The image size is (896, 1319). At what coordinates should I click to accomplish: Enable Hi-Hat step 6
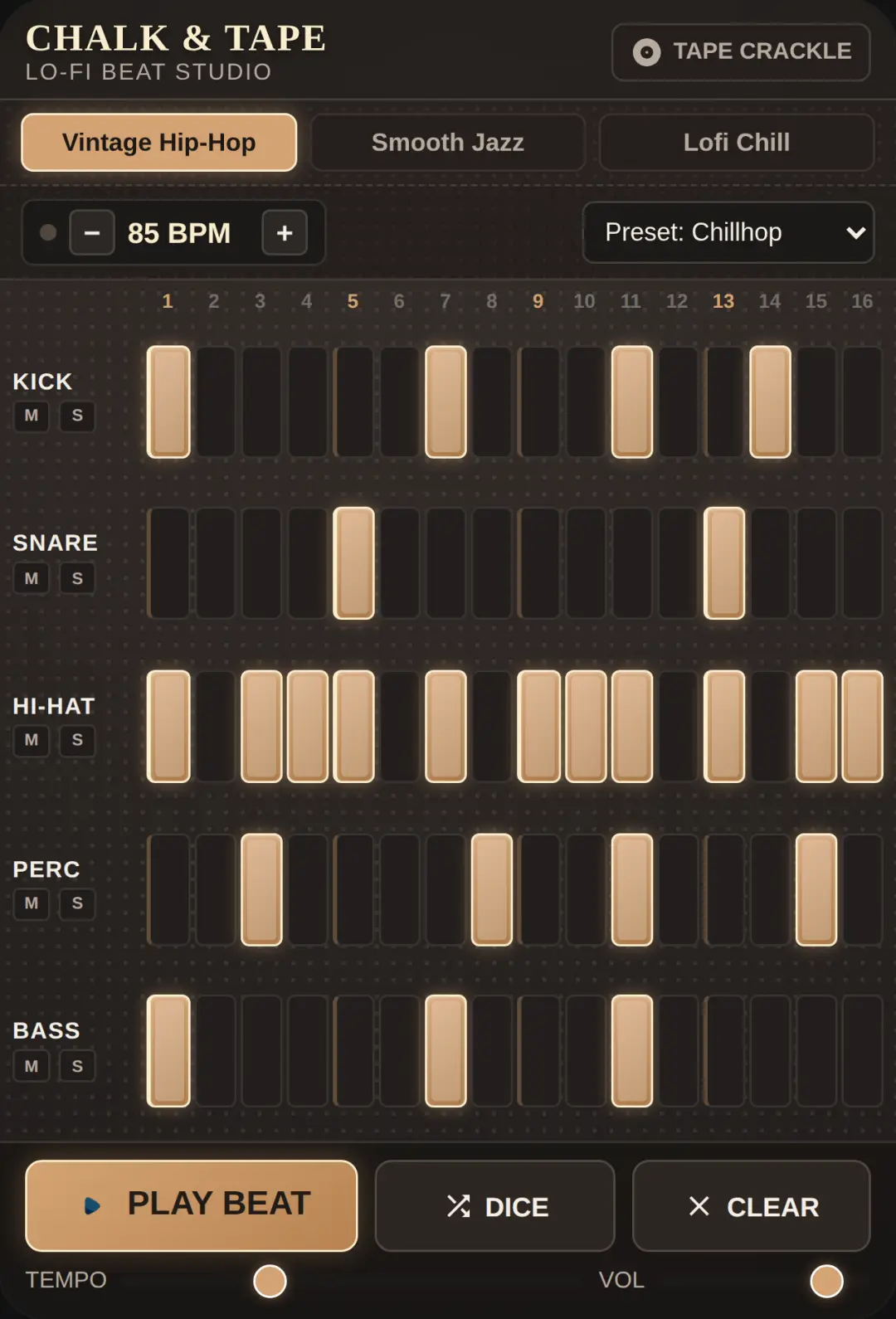[x=400, y=727]
